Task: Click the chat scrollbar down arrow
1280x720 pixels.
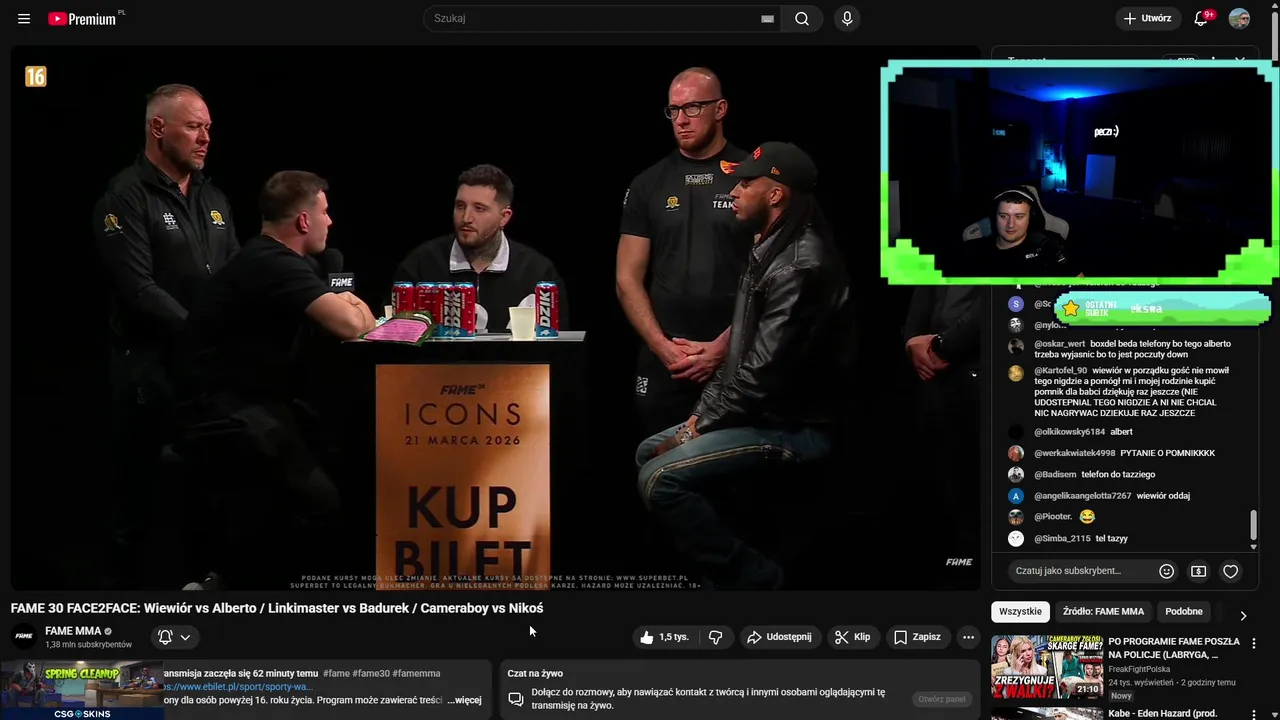Action: (x=1253, y=546)
